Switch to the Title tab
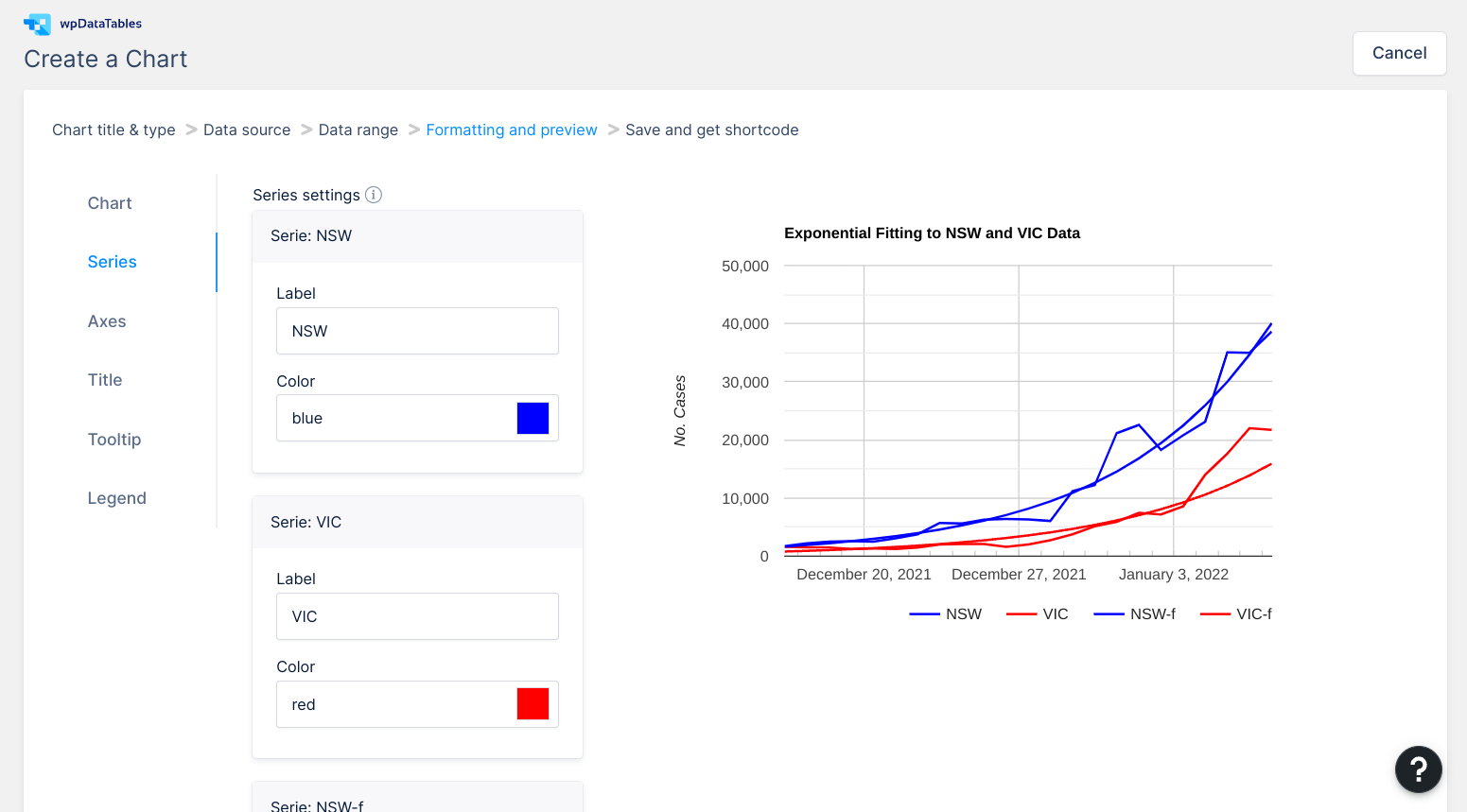Image resolution: width=1467 pixels, height=812 pixels. point(105,380)
